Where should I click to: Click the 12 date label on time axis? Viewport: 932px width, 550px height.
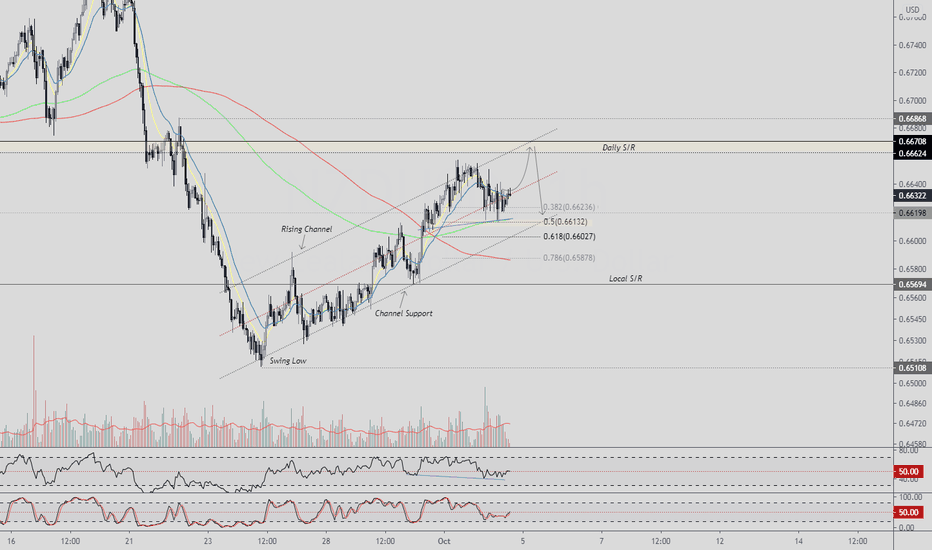pos(720,542)
